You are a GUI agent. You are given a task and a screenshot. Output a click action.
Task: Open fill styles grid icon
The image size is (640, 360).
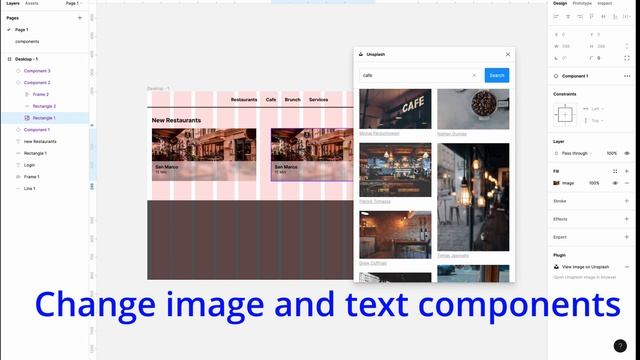(615, 171)
